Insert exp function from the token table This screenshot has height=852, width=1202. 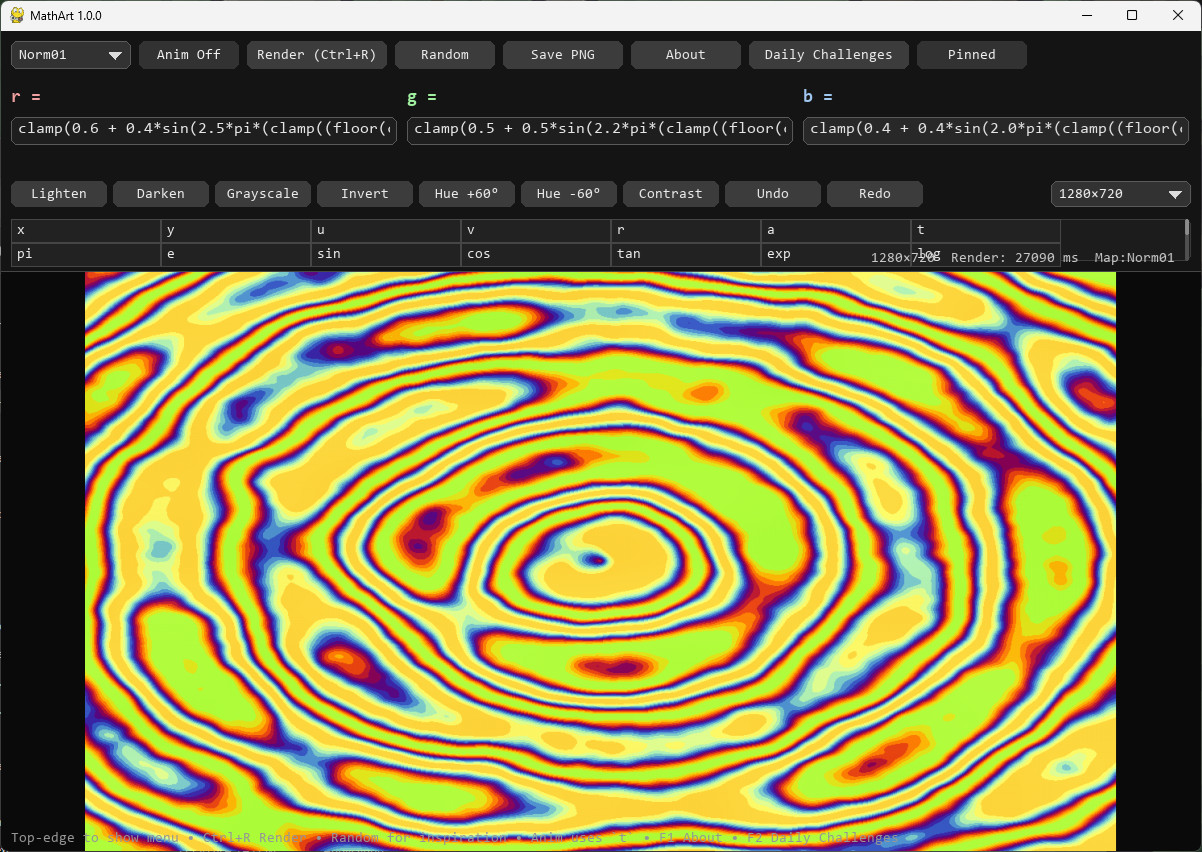(836, 255)
